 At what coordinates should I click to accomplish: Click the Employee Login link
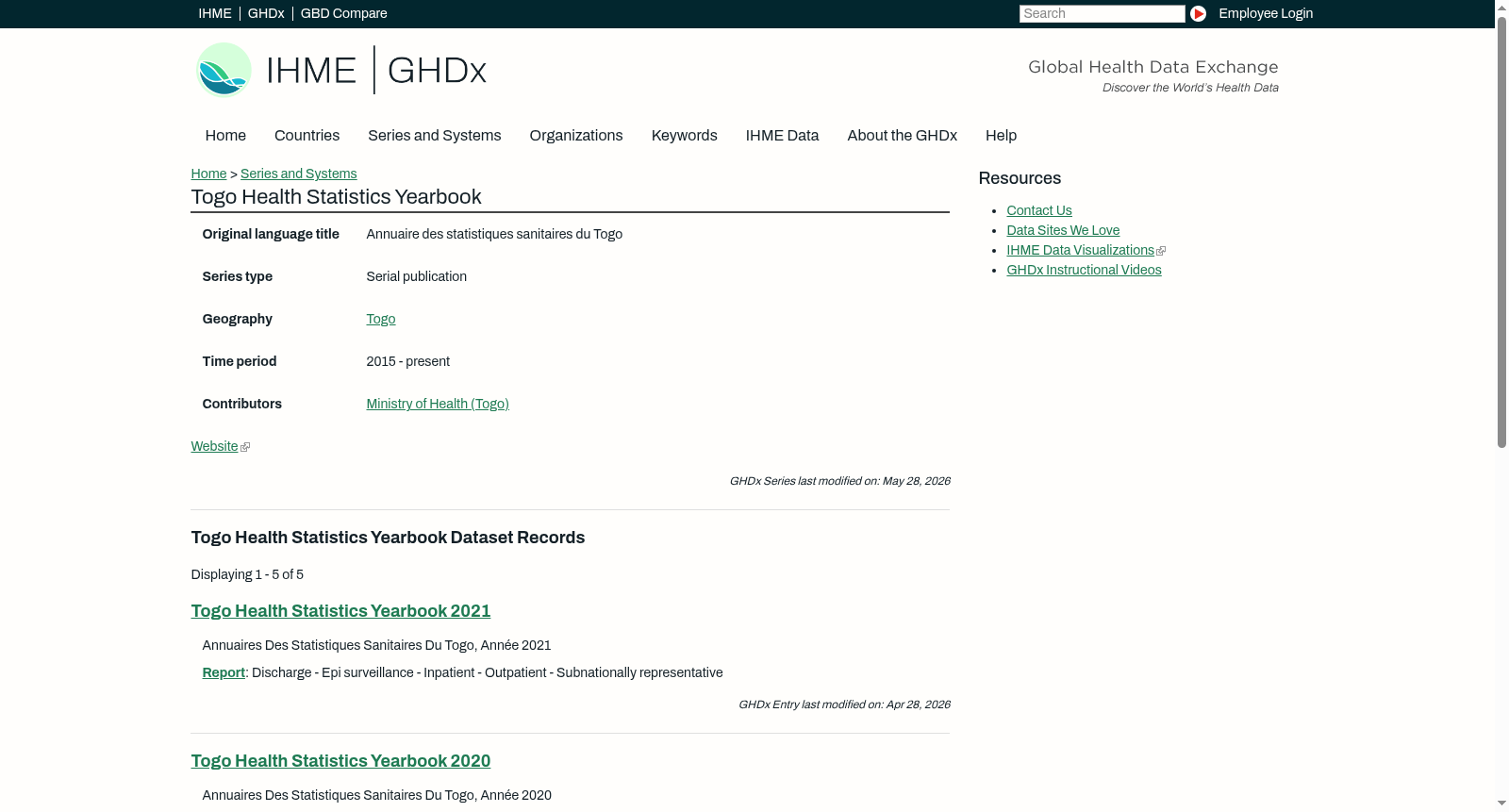pyautogui.click(x=1266, y=13)
